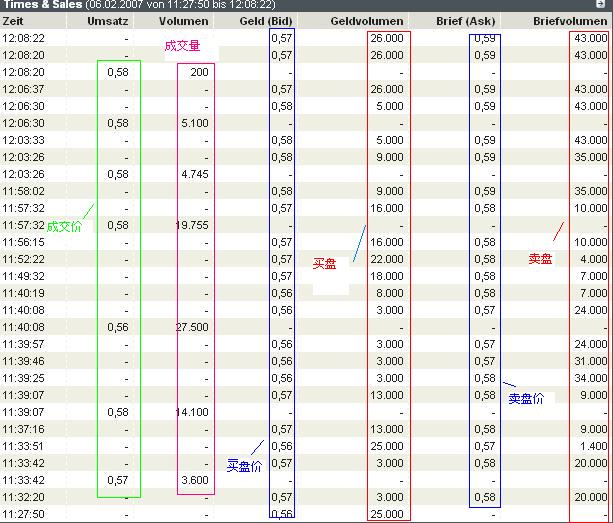Select Briefvolumen value 34.000
The height and width of the screenshot is (523, 613).
point(591,378)
